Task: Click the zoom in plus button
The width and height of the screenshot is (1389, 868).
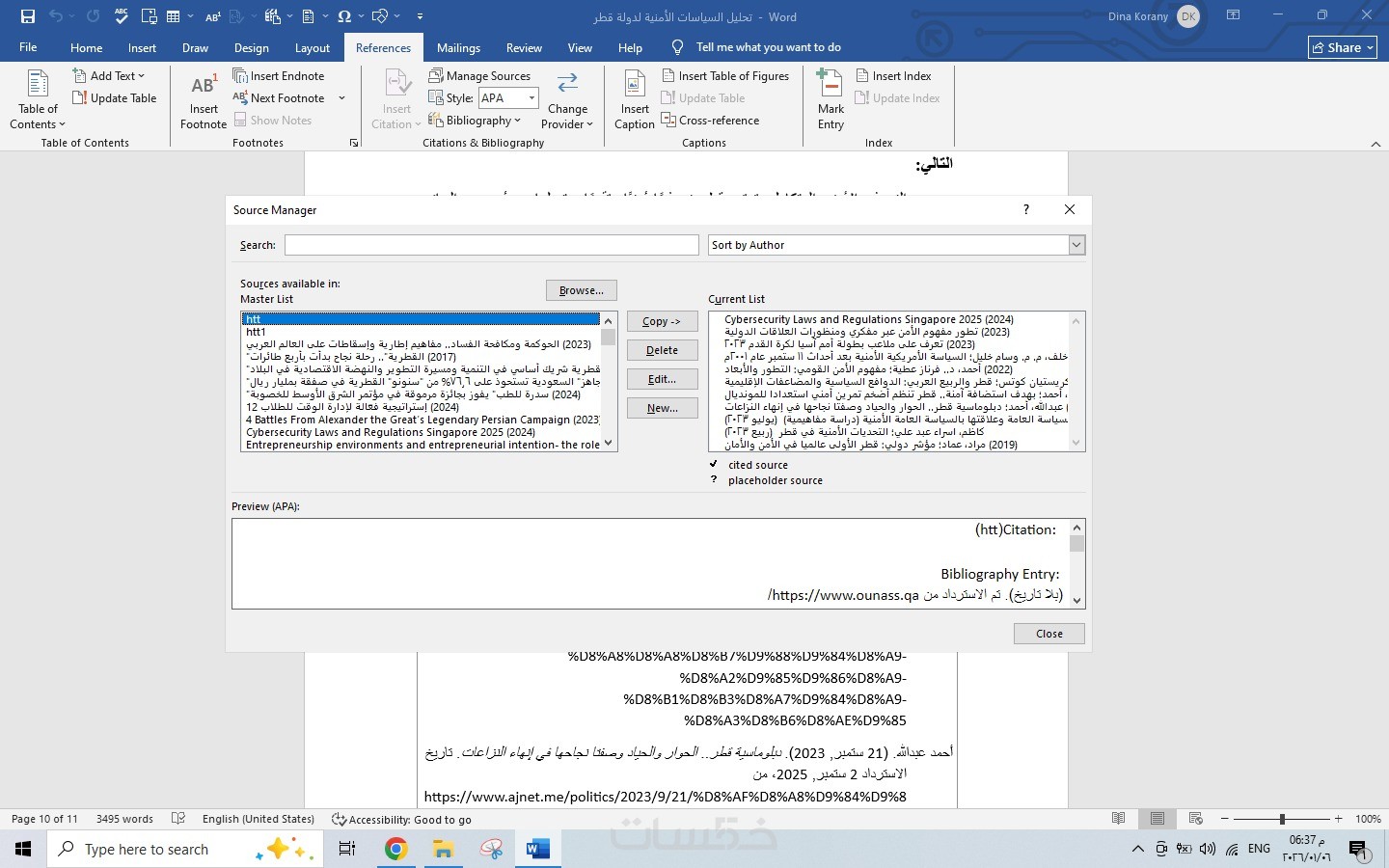Action: (1339, 819)
